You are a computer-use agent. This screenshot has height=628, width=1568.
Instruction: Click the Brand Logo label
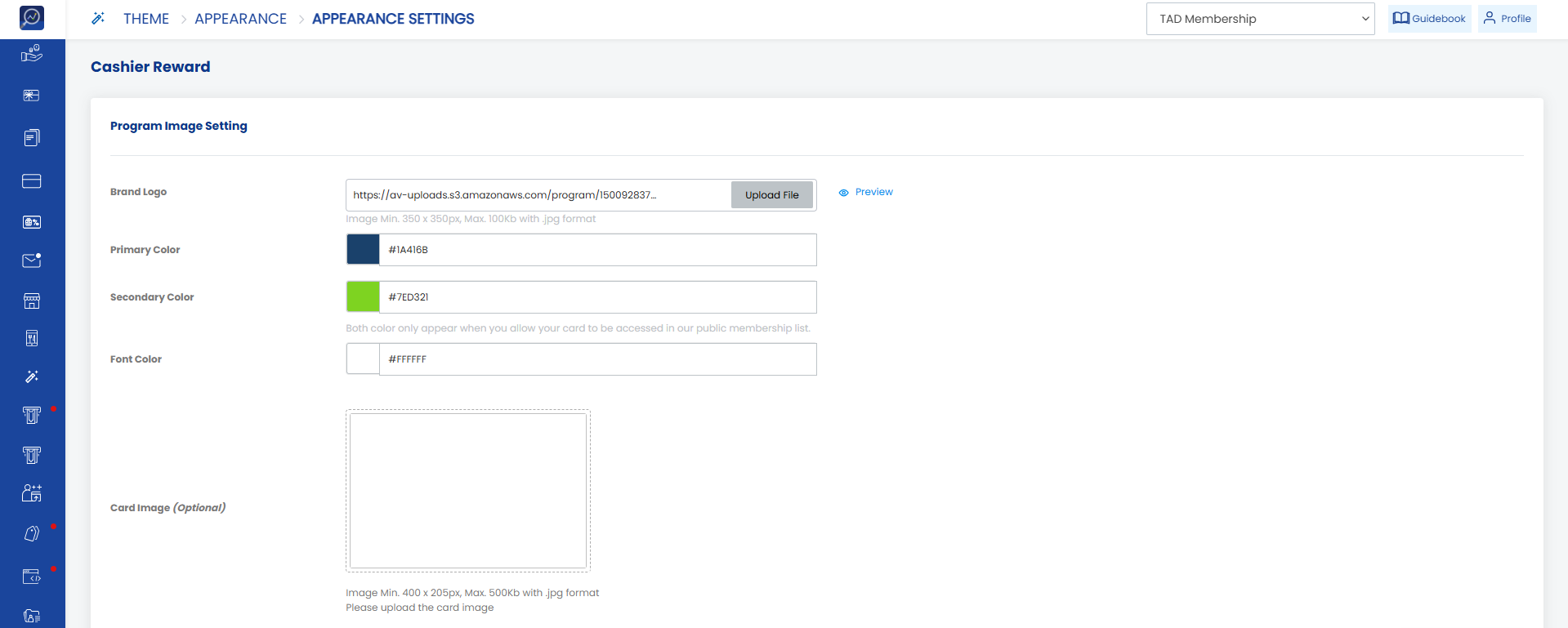(139, 192)
